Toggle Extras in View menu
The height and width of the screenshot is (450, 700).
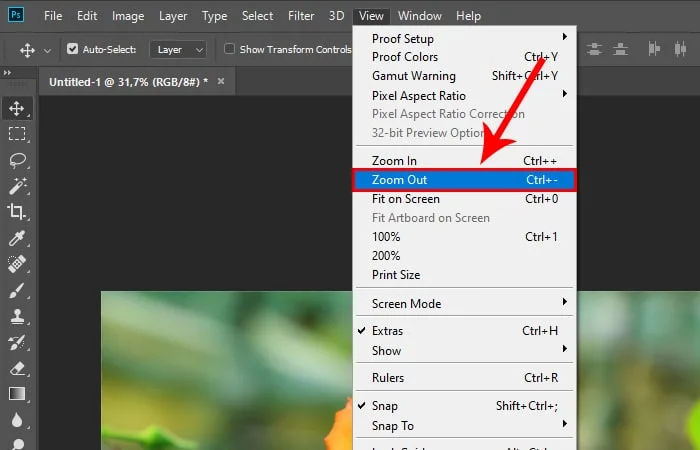[386, 331]
